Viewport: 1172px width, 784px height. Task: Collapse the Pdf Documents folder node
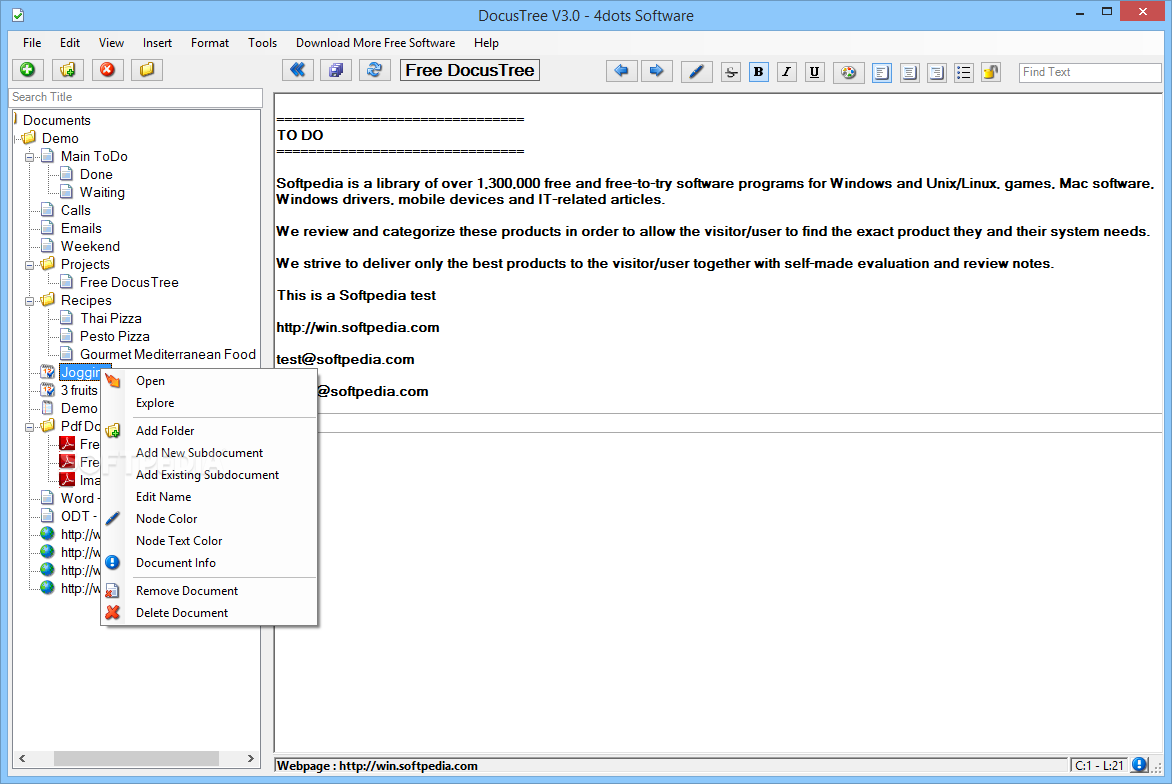[30, 427]
